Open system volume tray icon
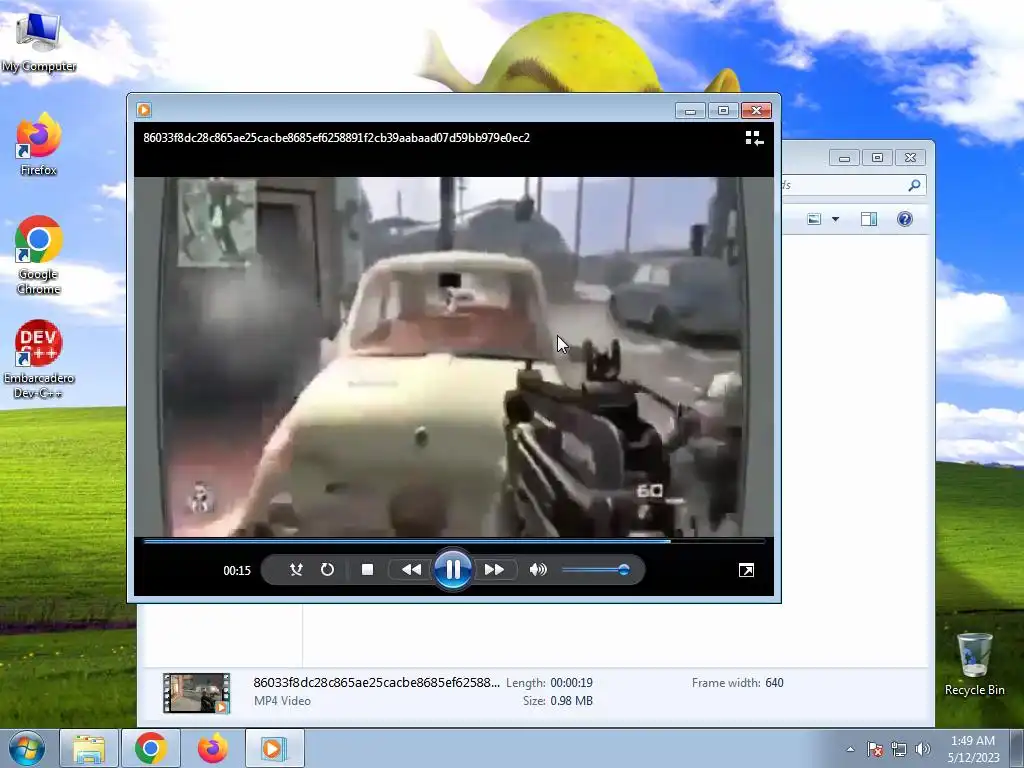Screen dimensions: 1024x768 coord(923,749)
